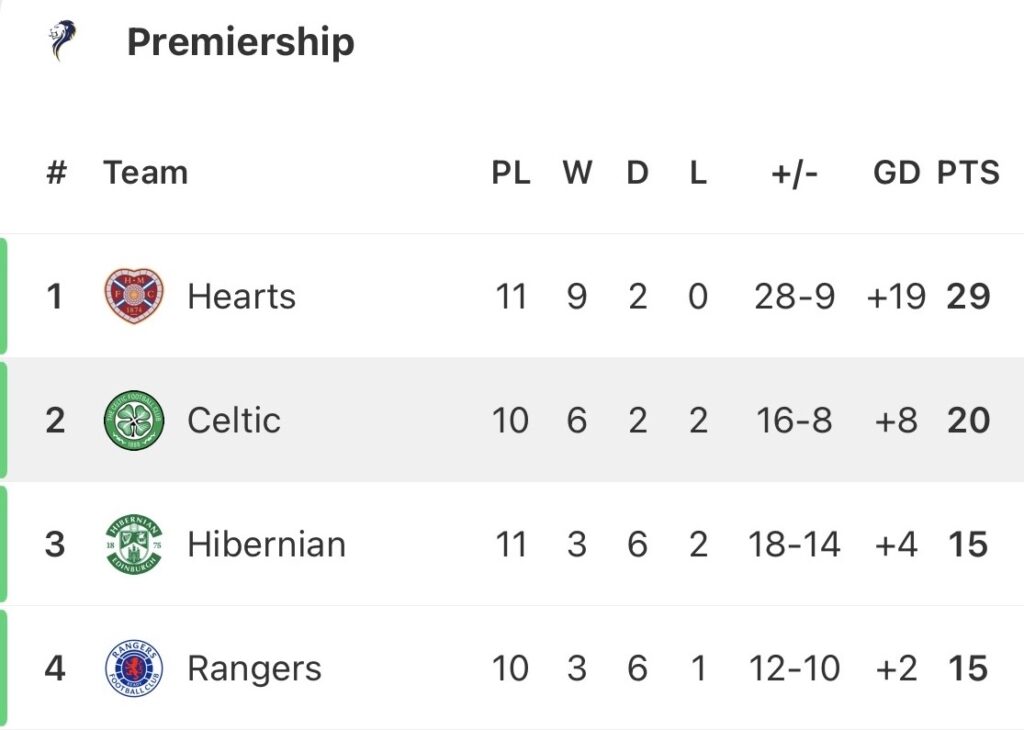Click the Premiership league lion logo
1024x730 pixels.
point(66,41)
